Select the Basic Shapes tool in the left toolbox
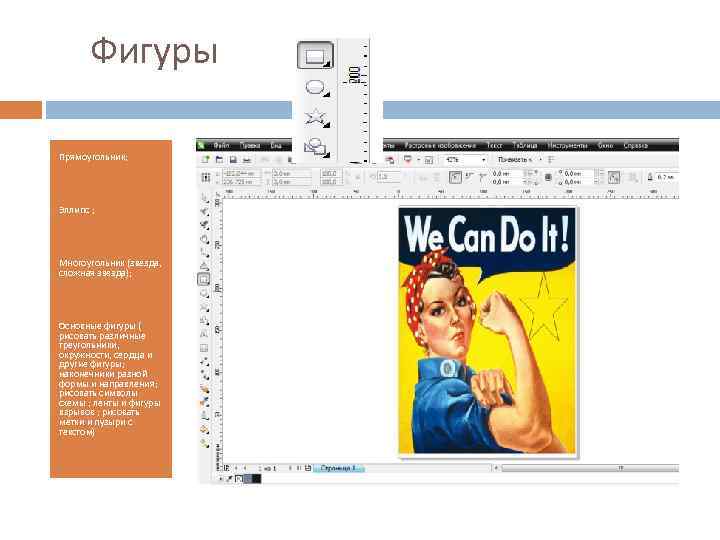Image resolution: width=720 pixels, height=540 pixels. [x=204, y=321]
